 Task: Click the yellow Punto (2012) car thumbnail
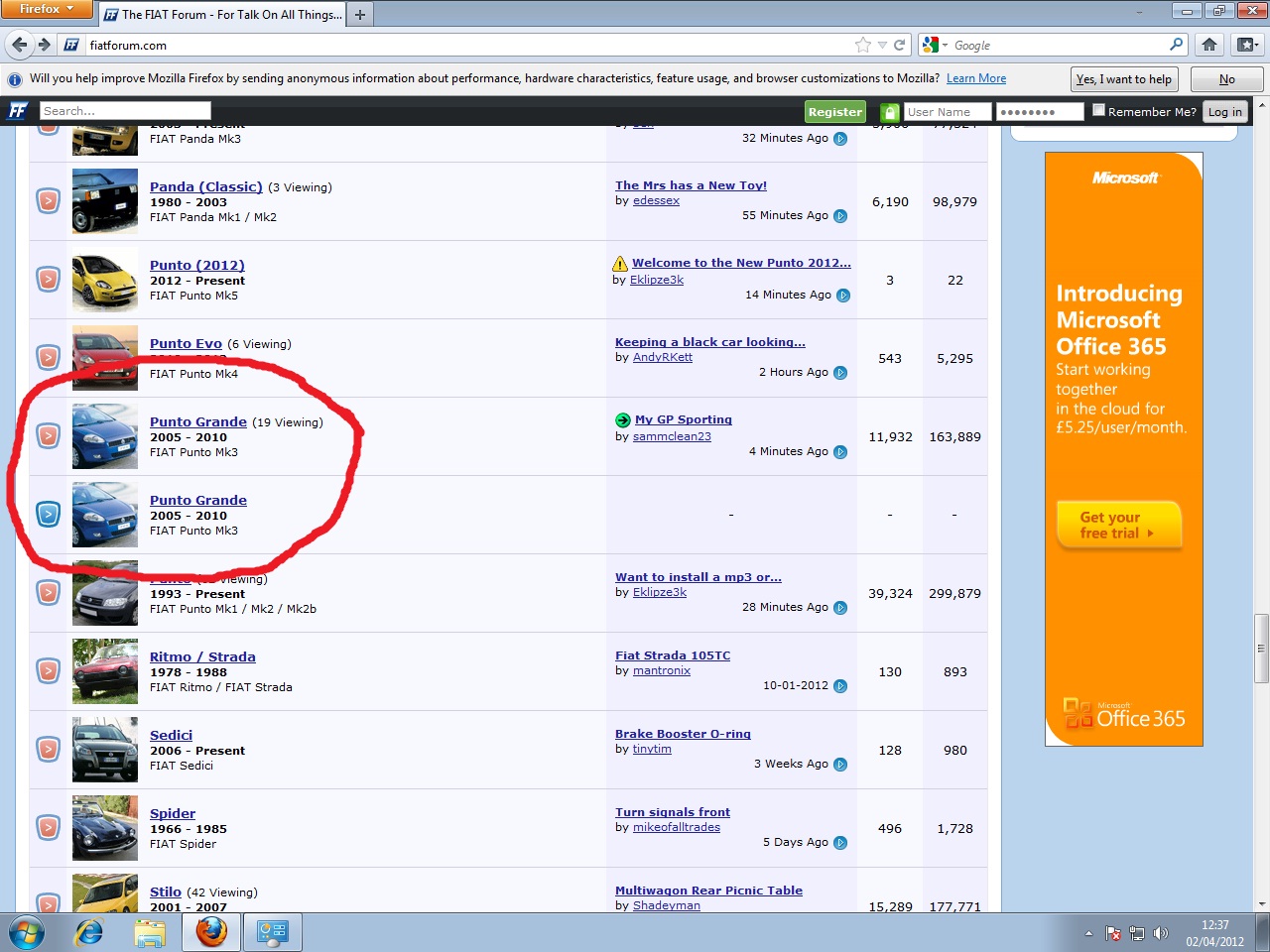point(105,280)
